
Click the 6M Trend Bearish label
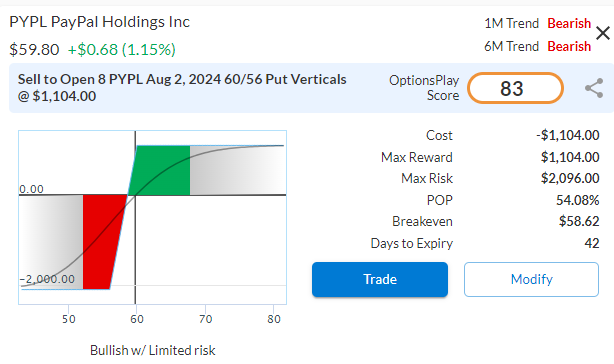pyautogui.click(x=569, y=46)
